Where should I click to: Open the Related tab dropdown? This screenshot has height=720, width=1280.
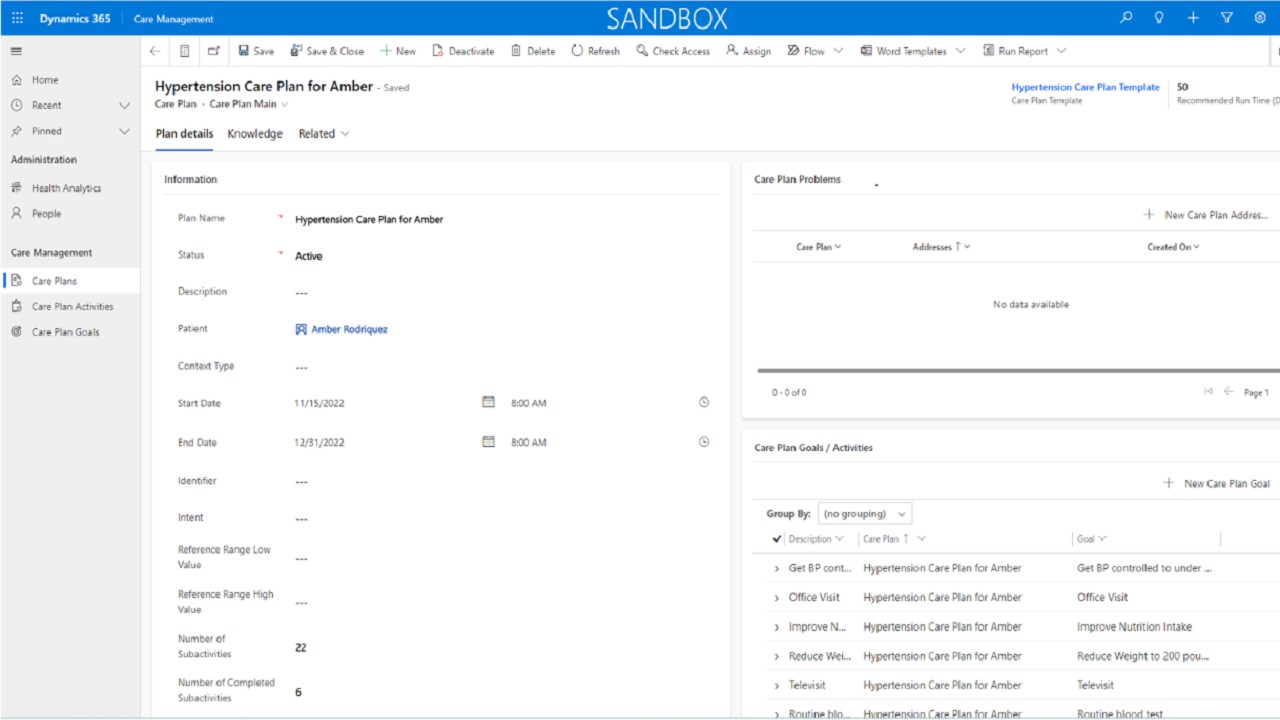tap(324, 134)
